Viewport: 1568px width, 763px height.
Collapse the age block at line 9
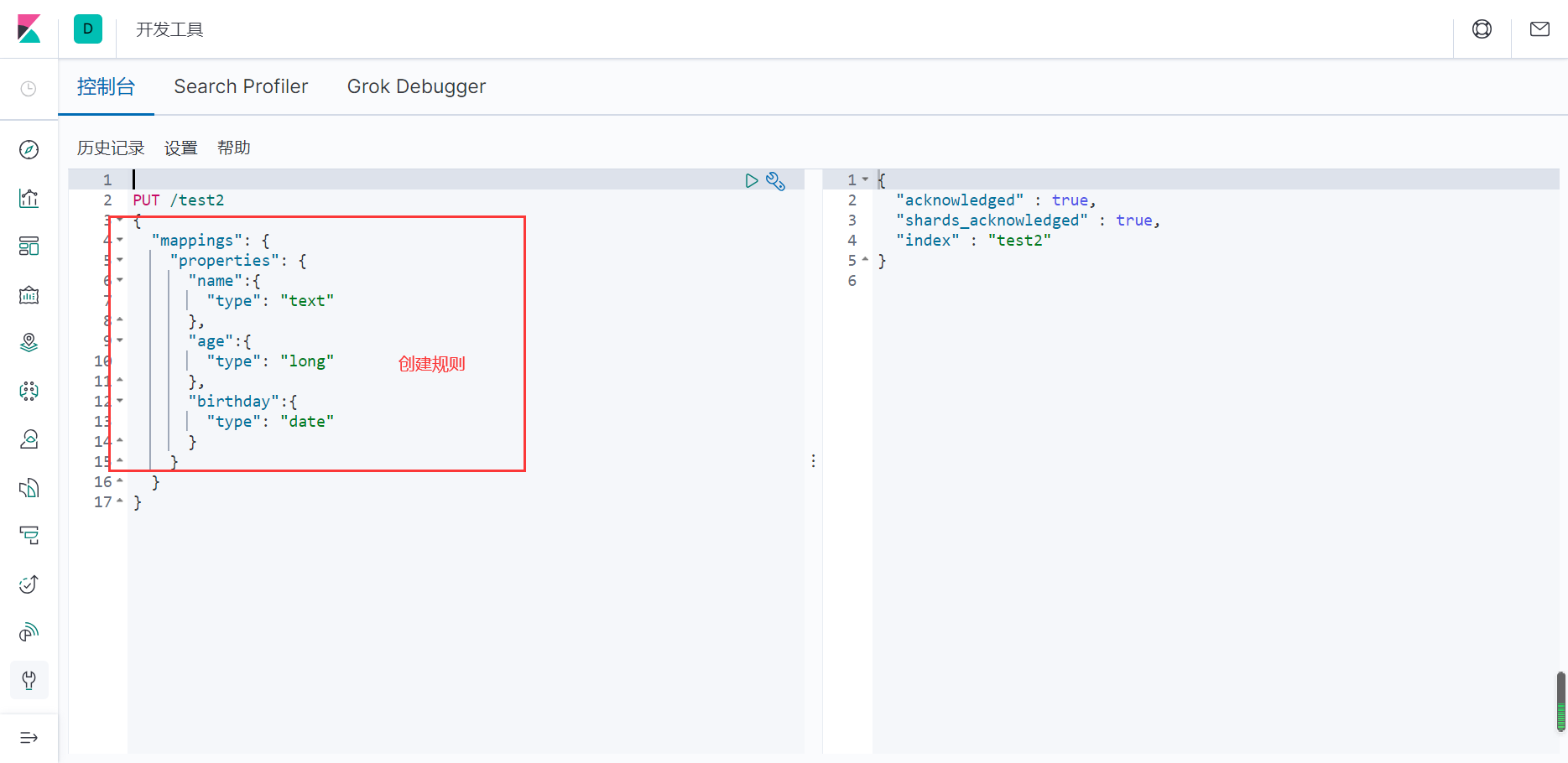[x=120, y=340]
